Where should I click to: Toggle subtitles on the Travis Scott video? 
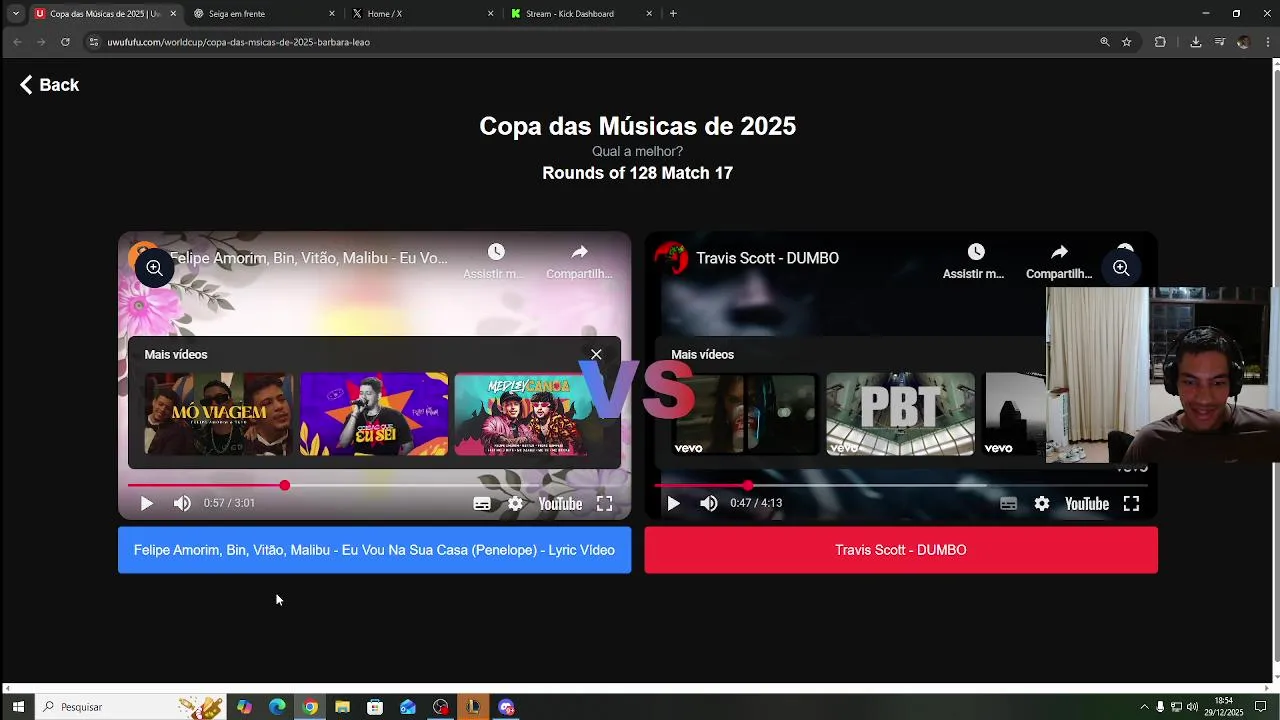click(1009, 504)
